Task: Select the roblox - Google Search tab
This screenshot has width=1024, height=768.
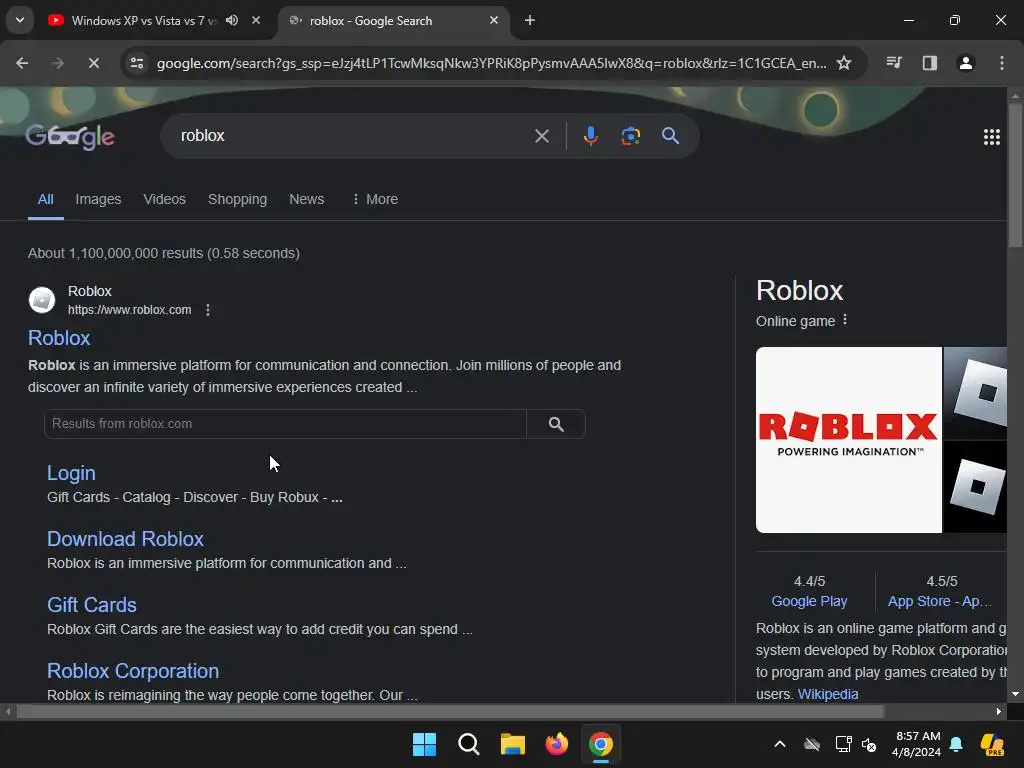Action: pyautogui.click(x=370, y=20)
